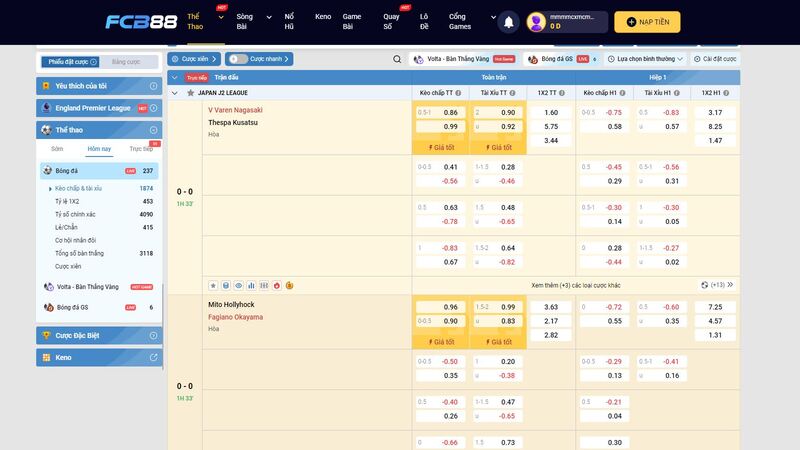Expand Yêu thích của tôi panel
800x450 pixels.
tap(153, 86)
